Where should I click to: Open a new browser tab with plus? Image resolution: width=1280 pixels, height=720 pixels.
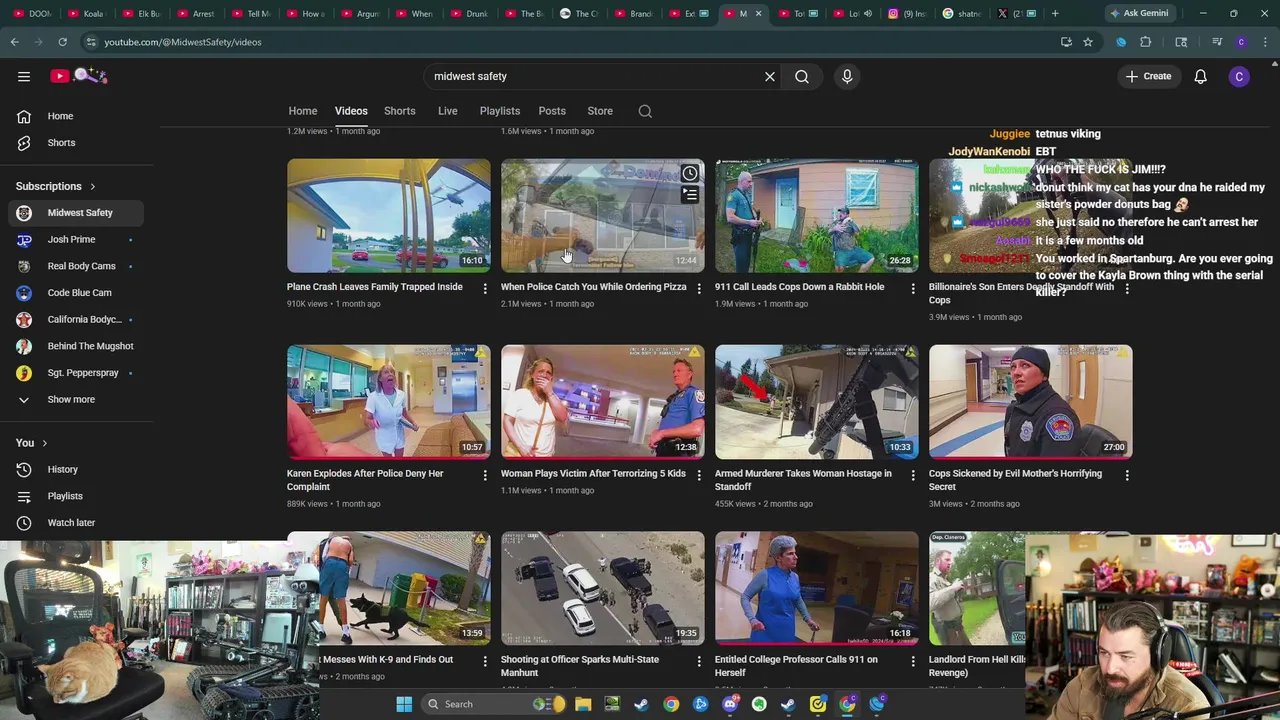[x=1055, y=14]
